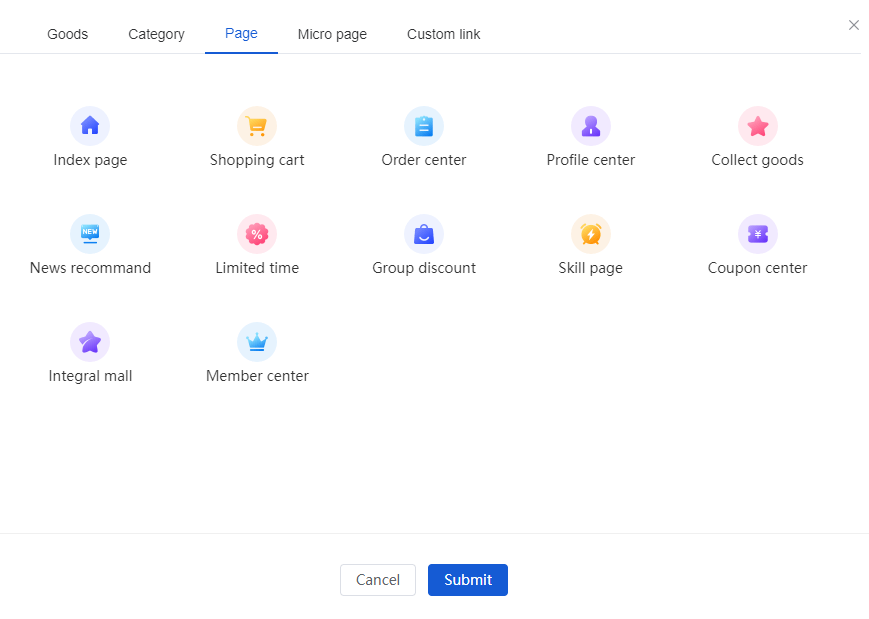Click the "Skill page" label
This screenshot has width=869, height=619.
pos(591,268)
